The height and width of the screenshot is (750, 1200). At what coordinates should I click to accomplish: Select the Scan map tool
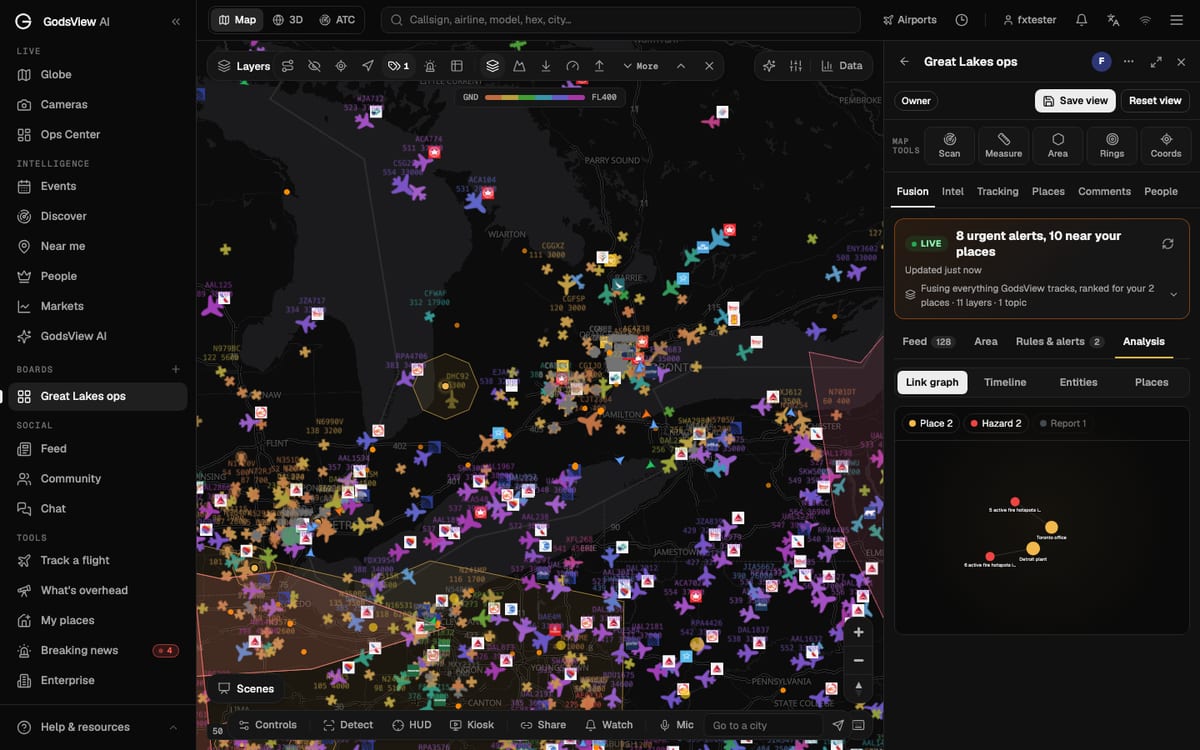pyautogui.click(x=949, y=145)
